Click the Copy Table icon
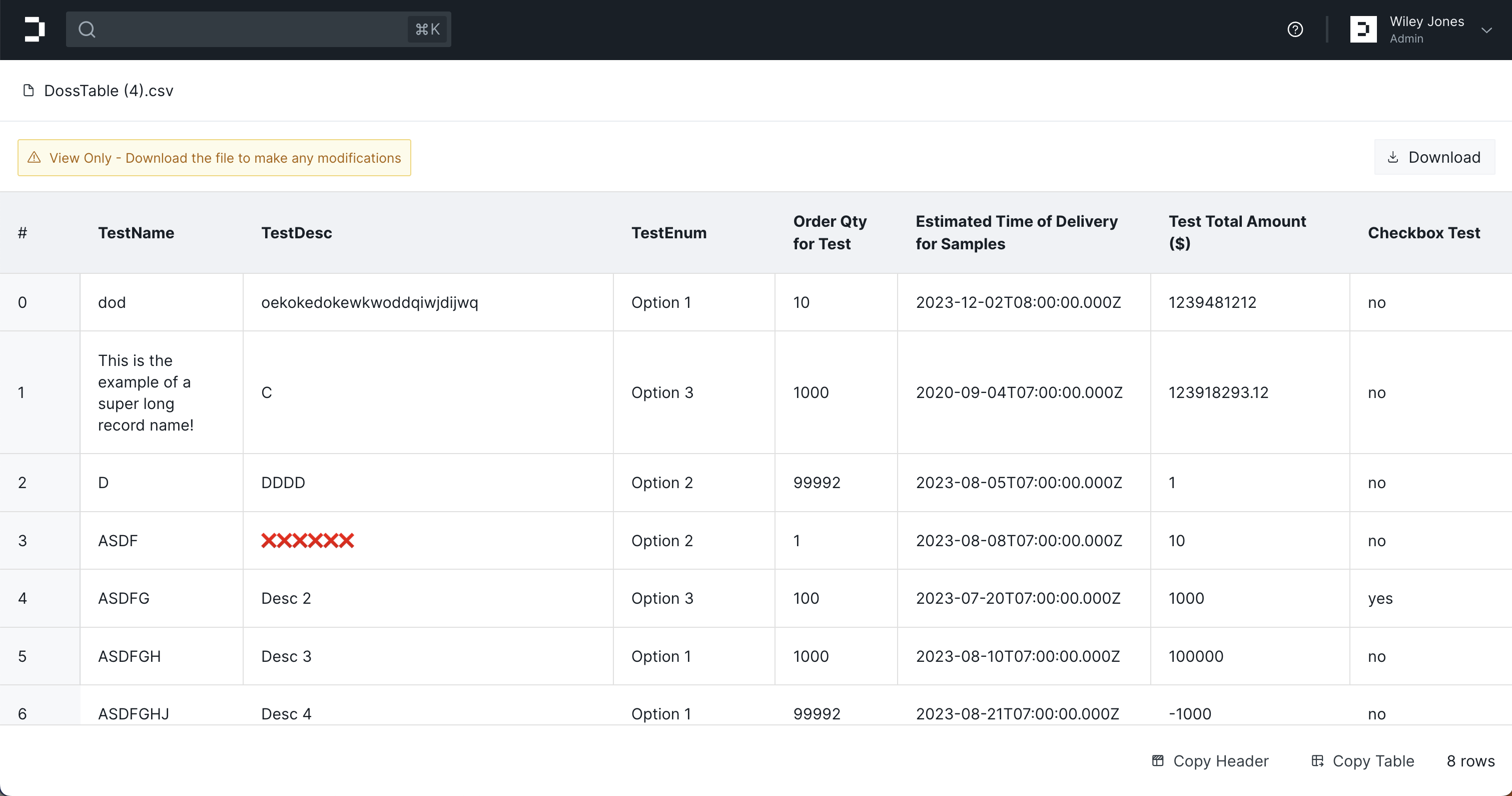The width and height of the screenshot is (1512, 796). (x=1317, y=761)
